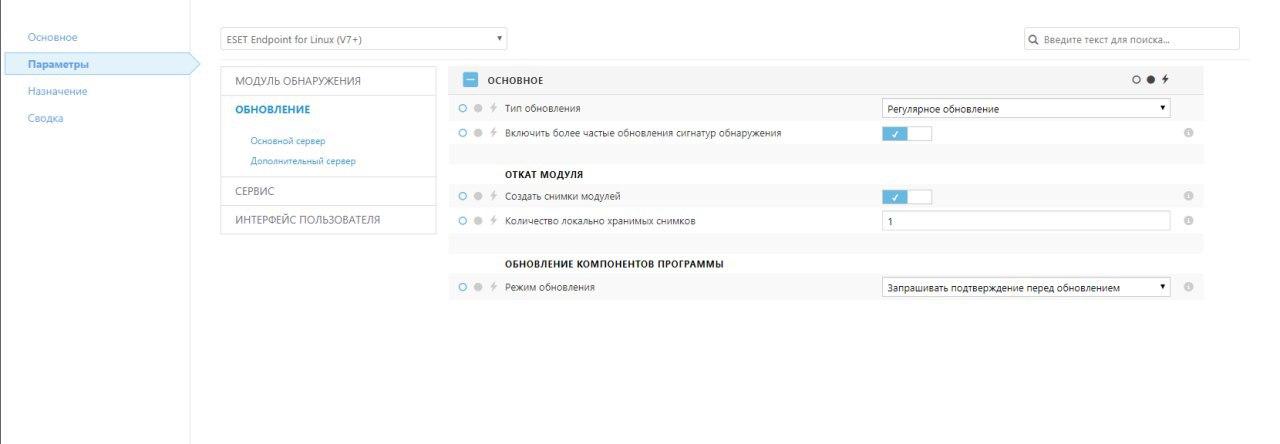Select the МОДУЛЬ ОБНАРУЖЕНИЯ category

tap(298, 81)
